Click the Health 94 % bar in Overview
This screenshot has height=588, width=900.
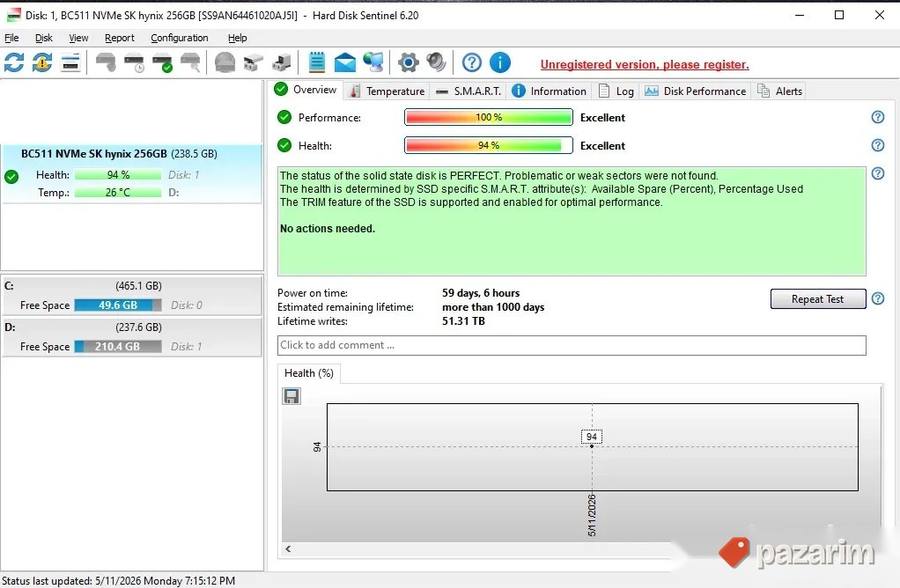pyautogui.click(x=488, y=145)
